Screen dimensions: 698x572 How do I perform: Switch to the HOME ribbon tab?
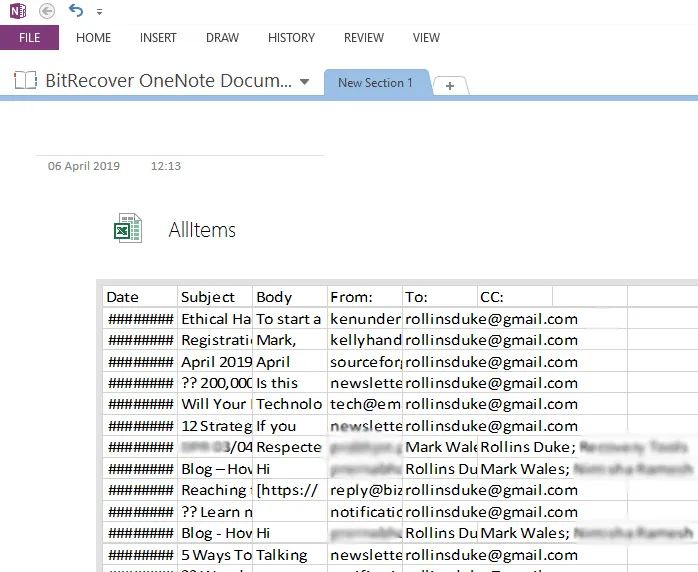click(x=93, y=38)
